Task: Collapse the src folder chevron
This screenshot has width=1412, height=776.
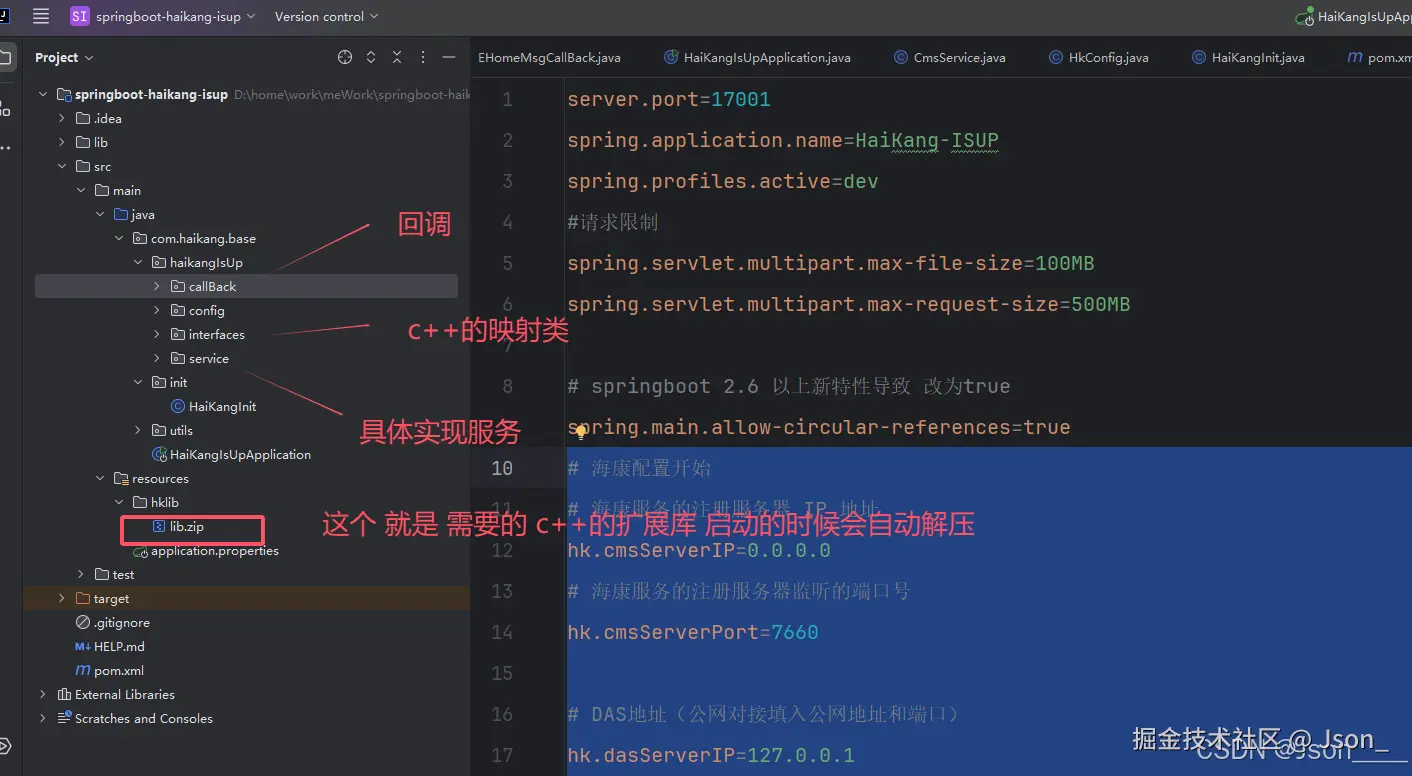Action: click(x=62, y=166)
